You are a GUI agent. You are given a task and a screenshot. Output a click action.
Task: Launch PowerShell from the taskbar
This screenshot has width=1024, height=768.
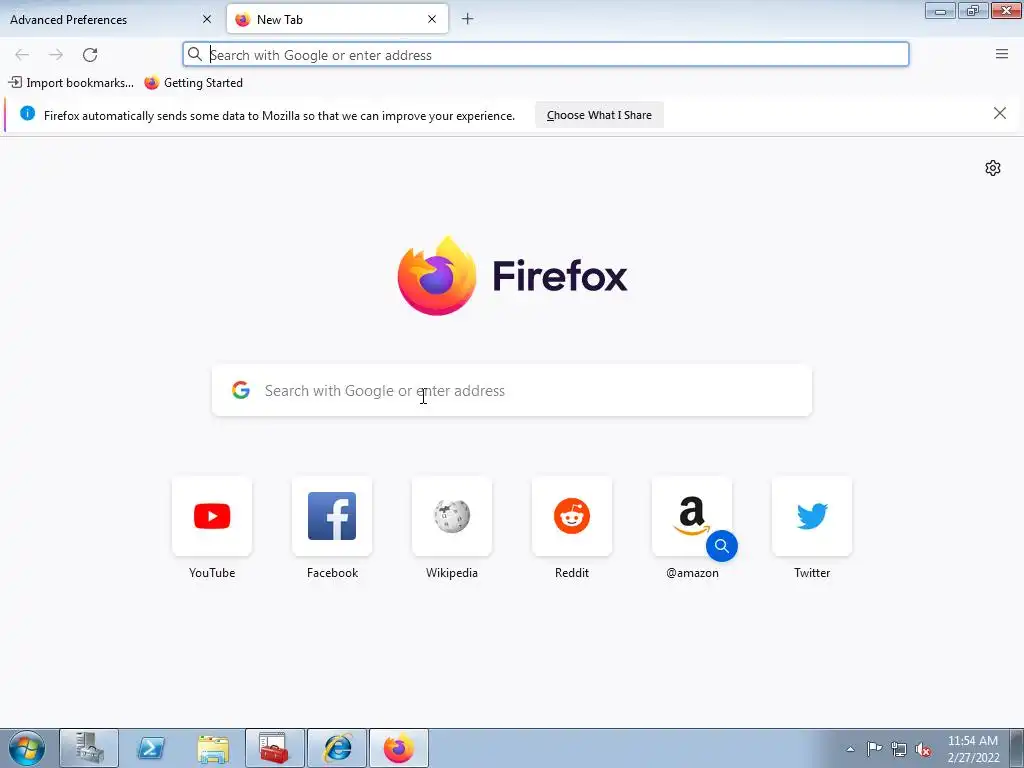coord(151,748)
